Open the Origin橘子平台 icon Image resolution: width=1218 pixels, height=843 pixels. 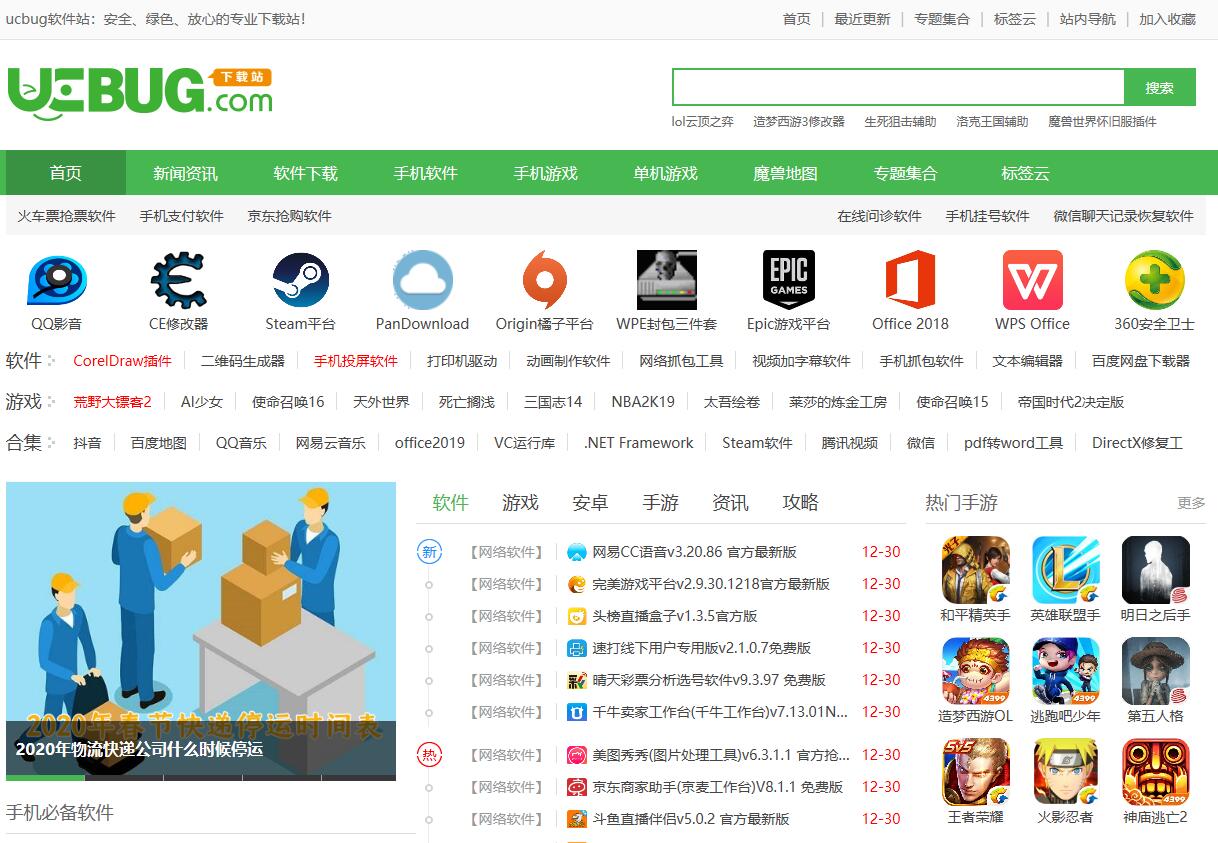click(545, 280)
